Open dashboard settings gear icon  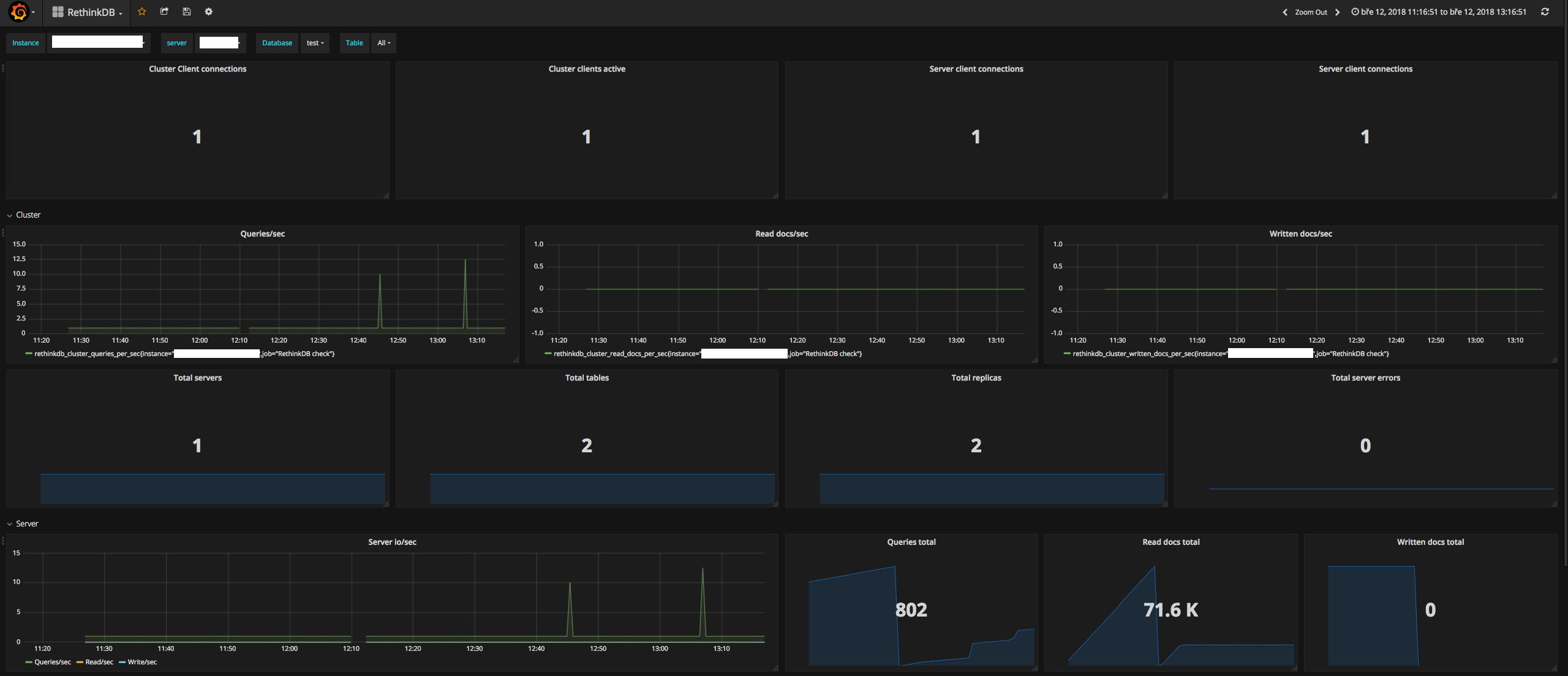209,12
